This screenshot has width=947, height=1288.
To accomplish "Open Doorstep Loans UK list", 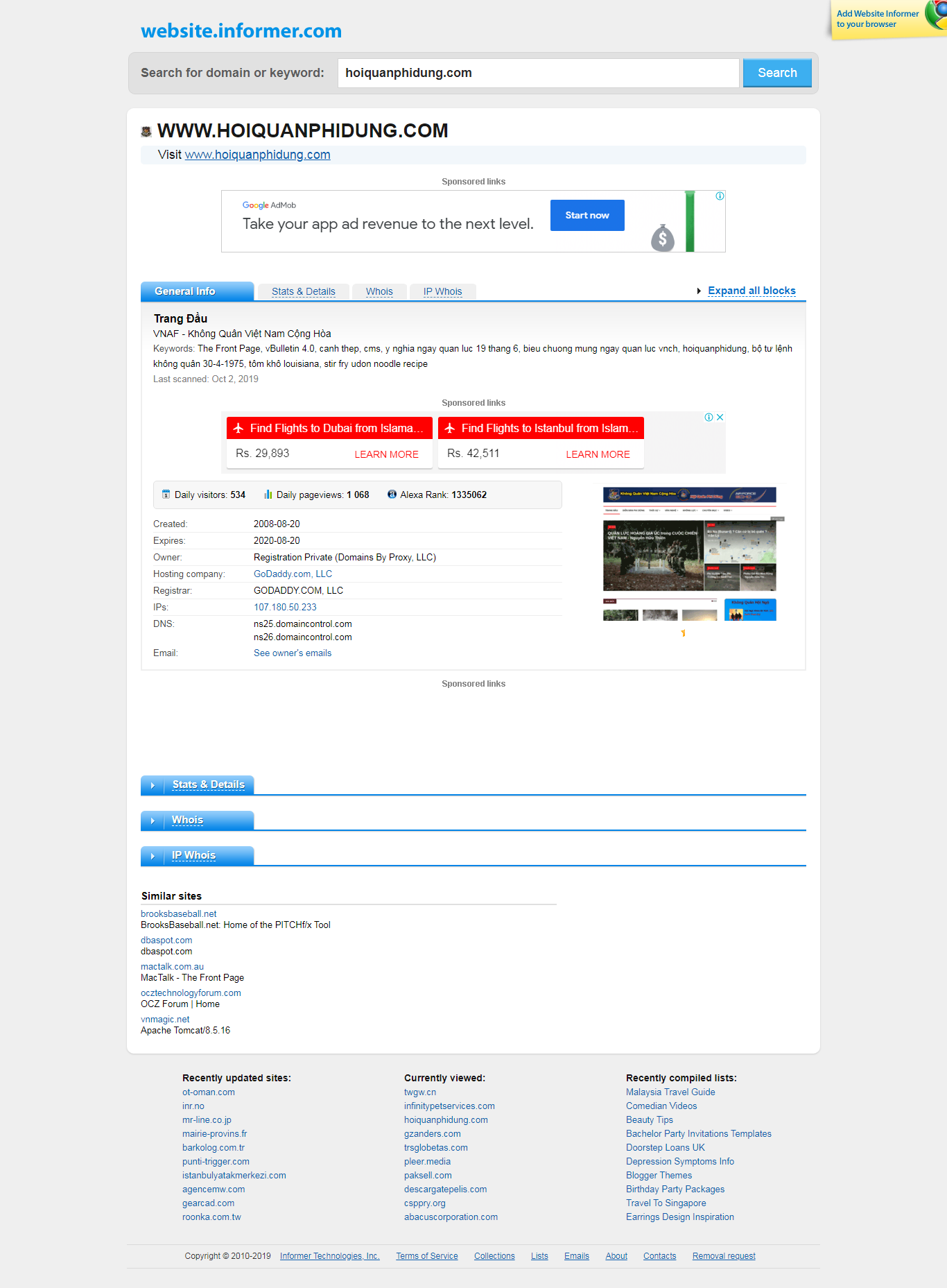I will 666,1147.
